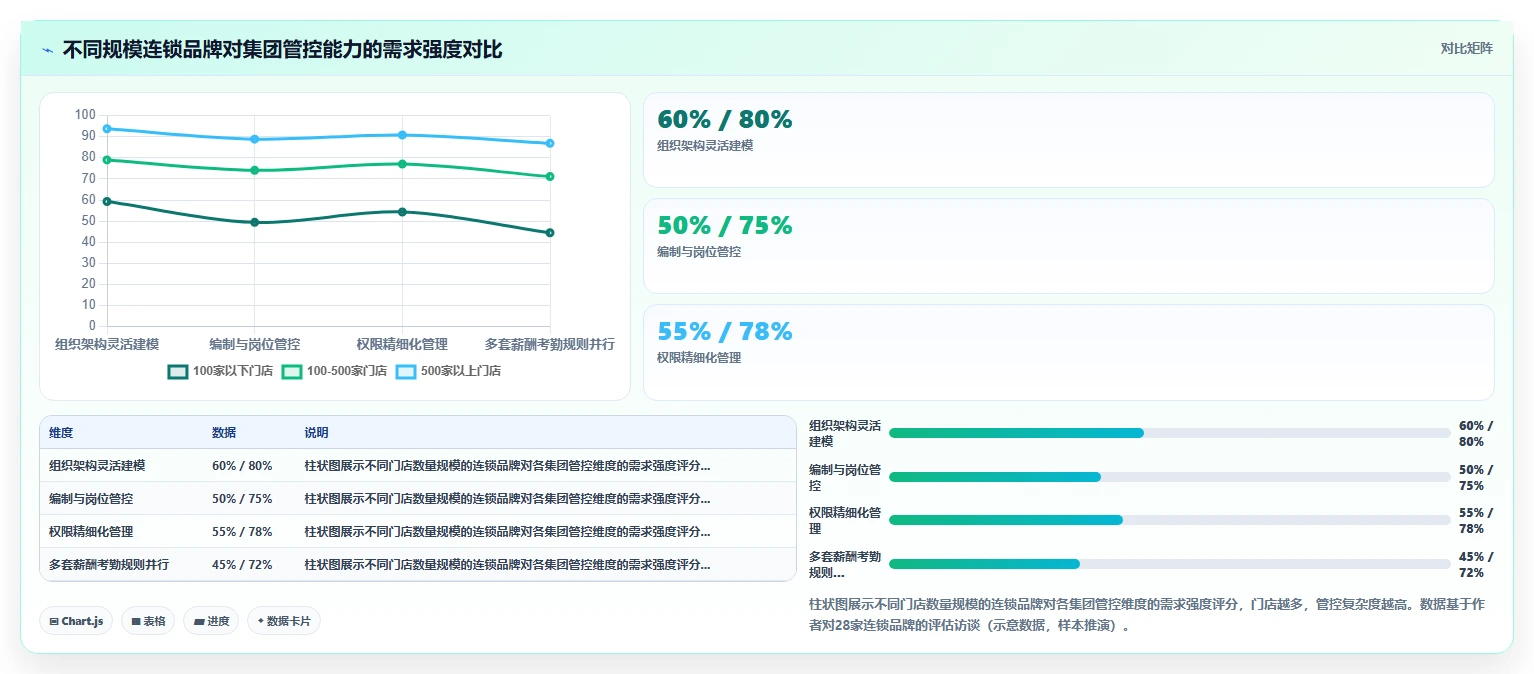
Task: Click the 60% / 80% data card value
Action: 724,120
